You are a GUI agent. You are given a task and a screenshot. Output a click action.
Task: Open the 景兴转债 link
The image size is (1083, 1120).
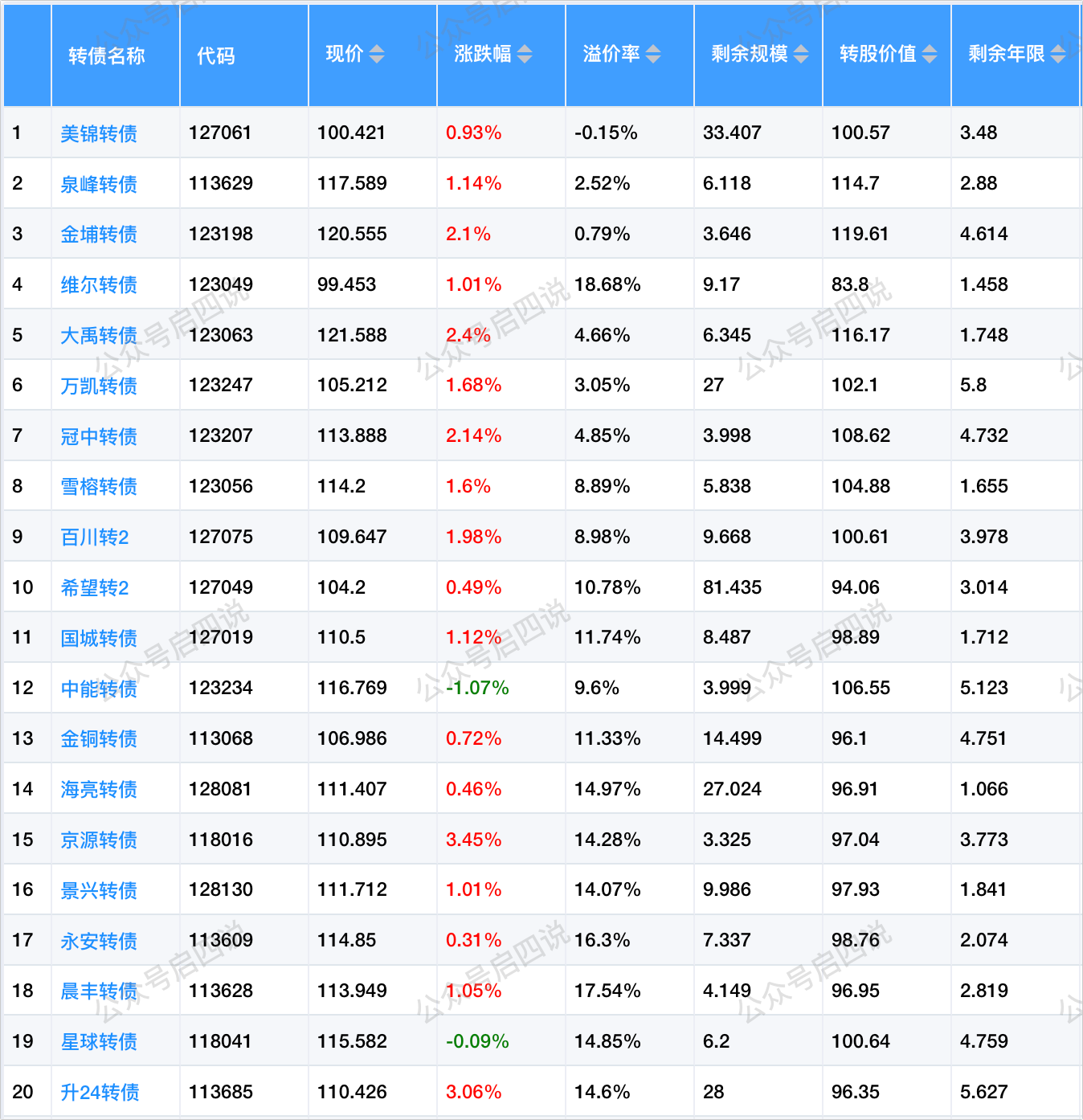click(99, 890)
